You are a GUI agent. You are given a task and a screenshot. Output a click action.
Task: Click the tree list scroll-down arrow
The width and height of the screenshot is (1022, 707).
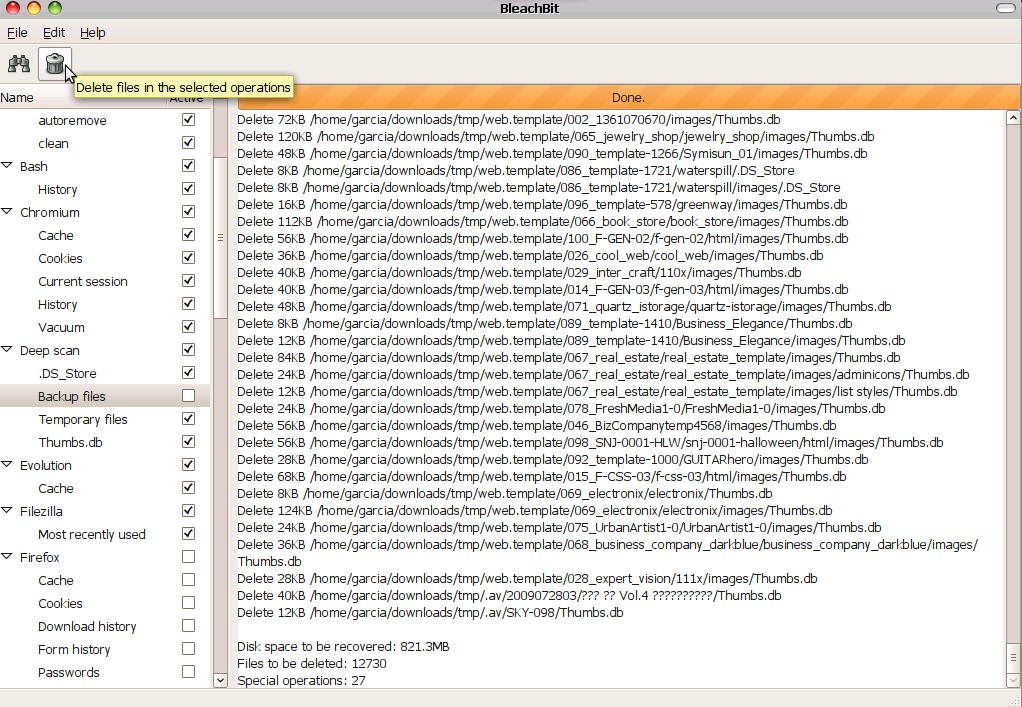[x=220, y=680]
